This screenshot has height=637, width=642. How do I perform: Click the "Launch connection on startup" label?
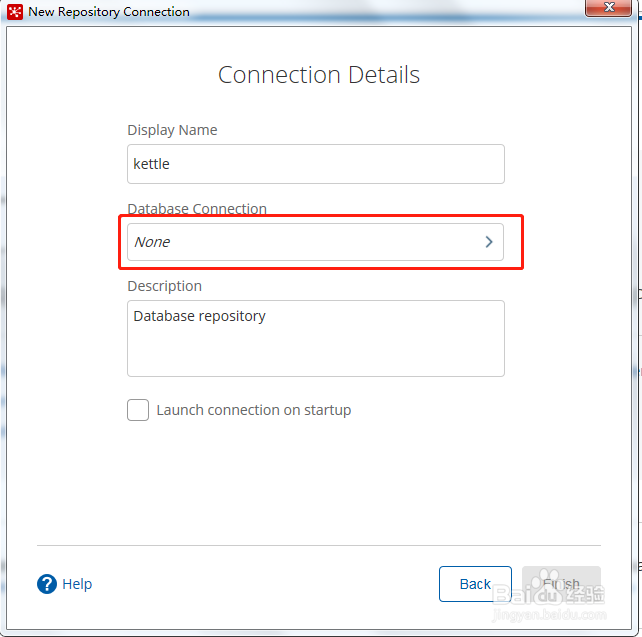click(x=254, y=410)
